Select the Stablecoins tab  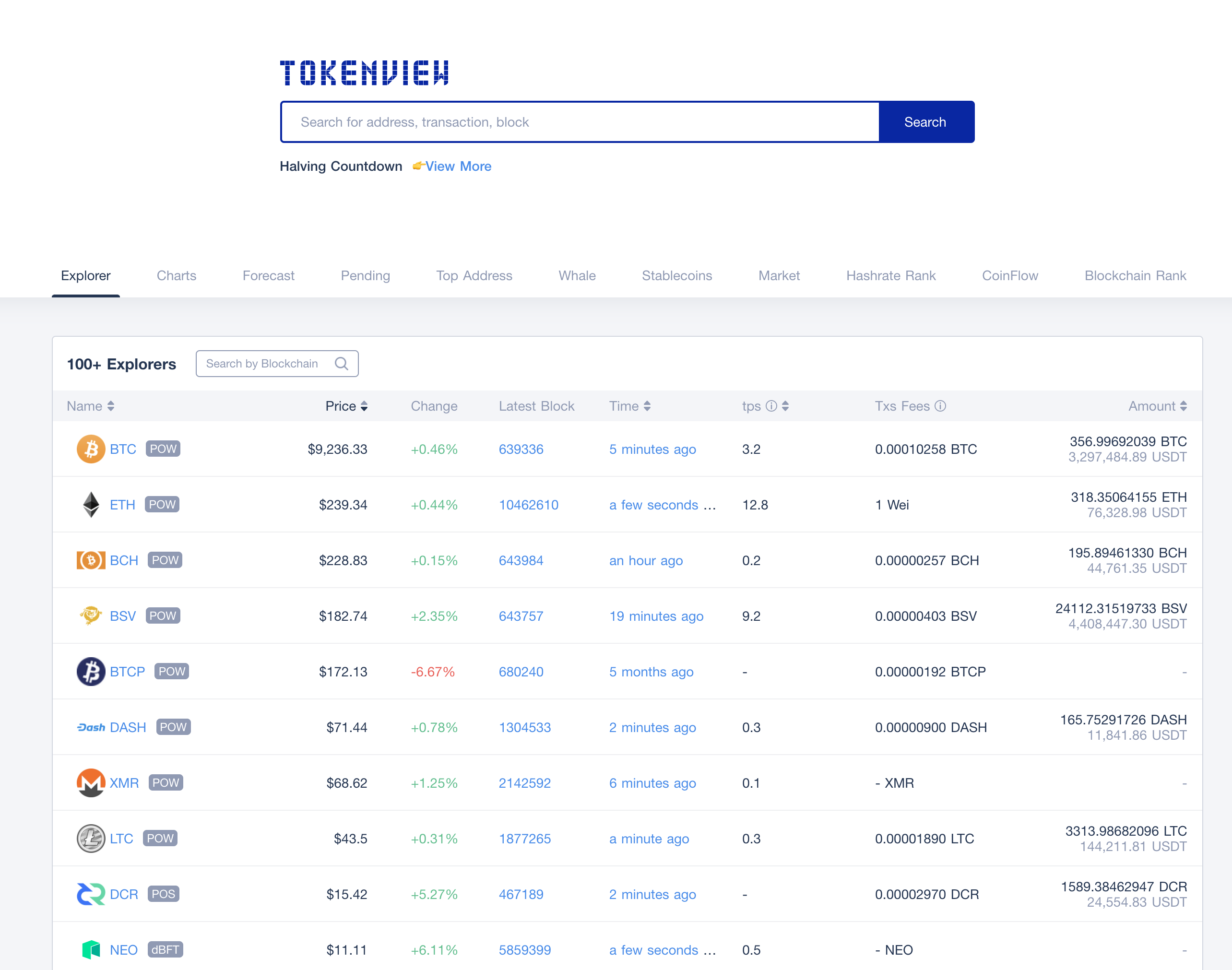[677, 275]
